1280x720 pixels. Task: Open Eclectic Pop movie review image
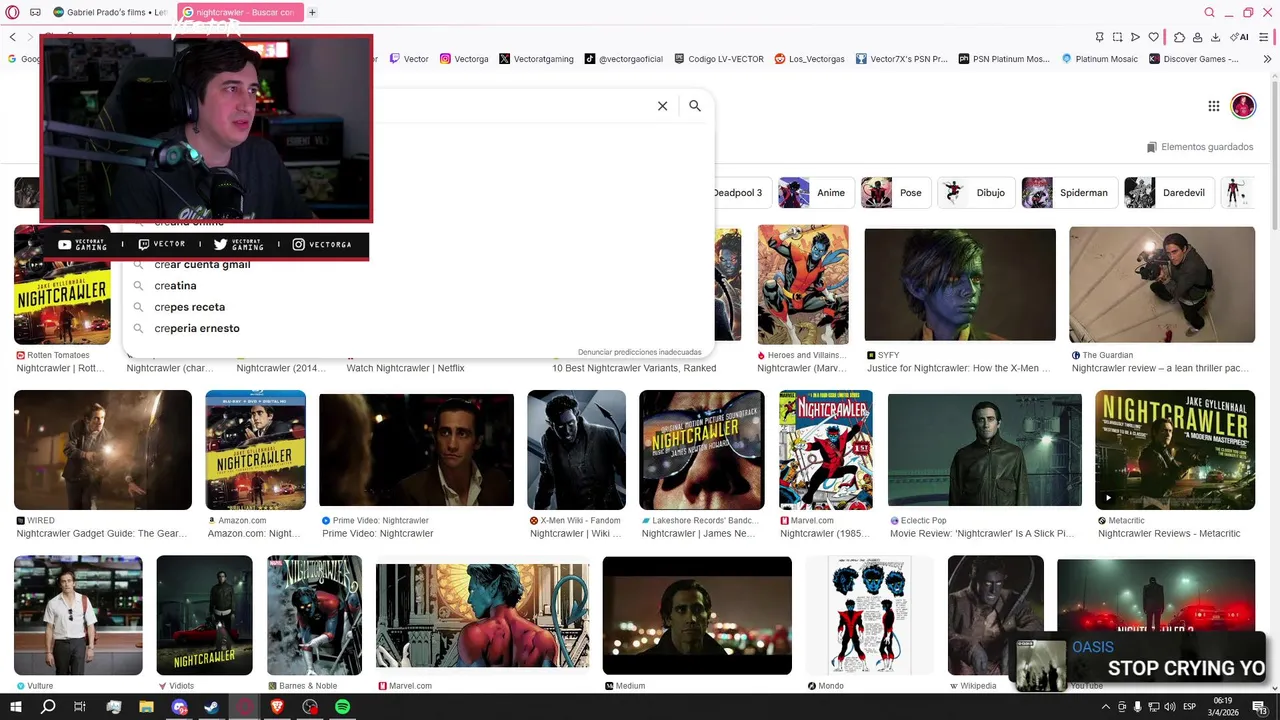coord(985,450)
